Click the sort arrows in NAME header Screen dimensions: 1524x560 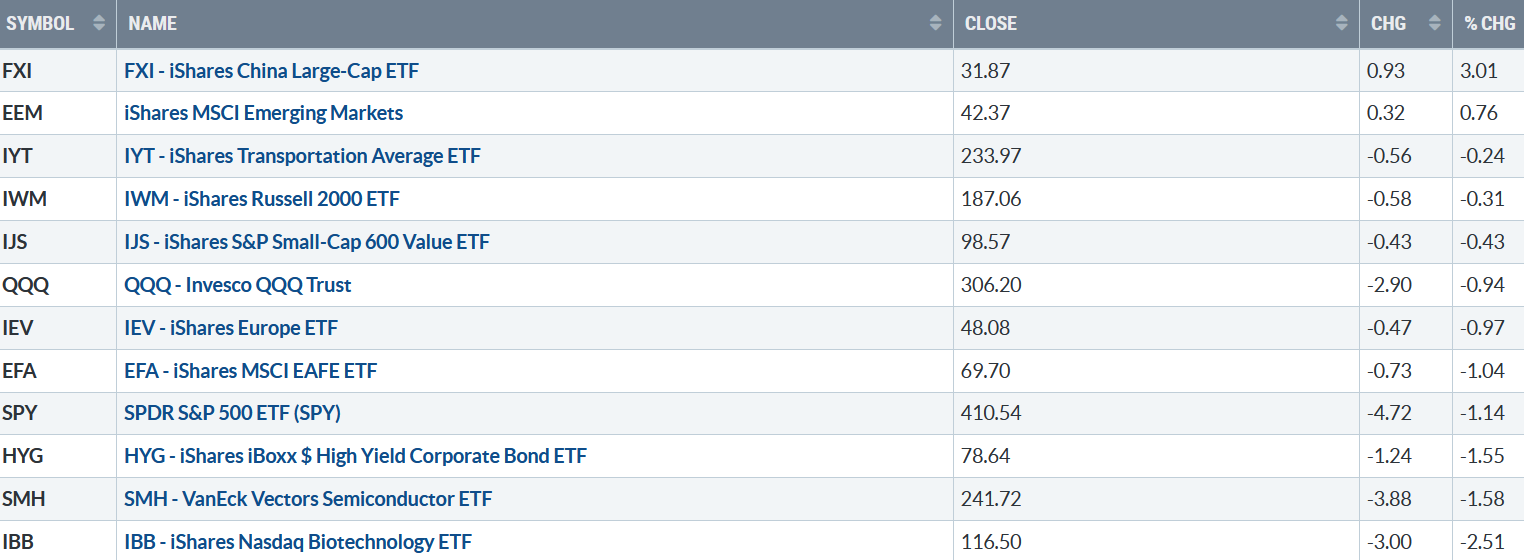click(935, 23)
